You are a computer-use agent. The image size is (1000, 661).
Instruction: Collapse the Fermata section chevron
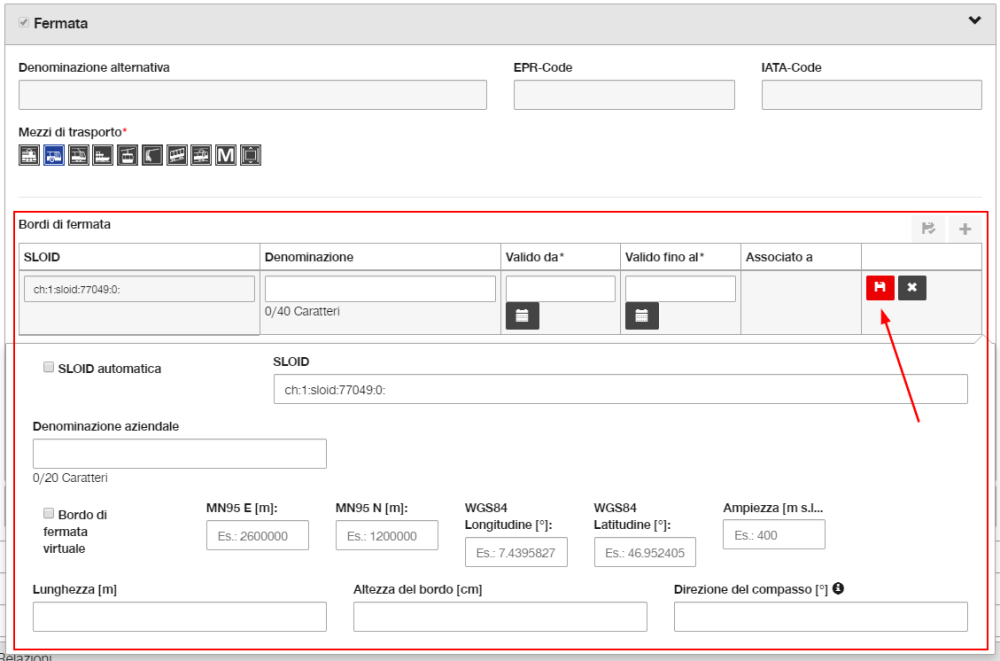(974, 20)
